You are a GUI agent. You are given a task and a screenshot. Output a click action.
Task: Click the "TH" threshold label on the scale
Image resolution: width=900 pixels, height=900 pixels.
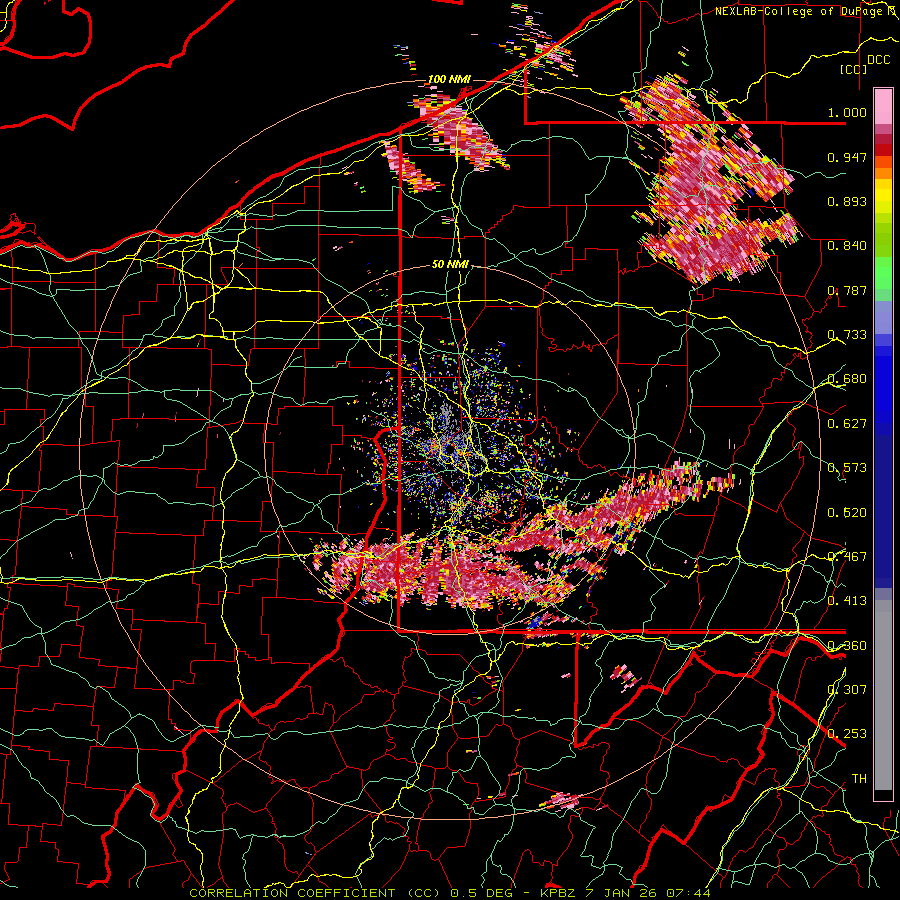(859, 778)
